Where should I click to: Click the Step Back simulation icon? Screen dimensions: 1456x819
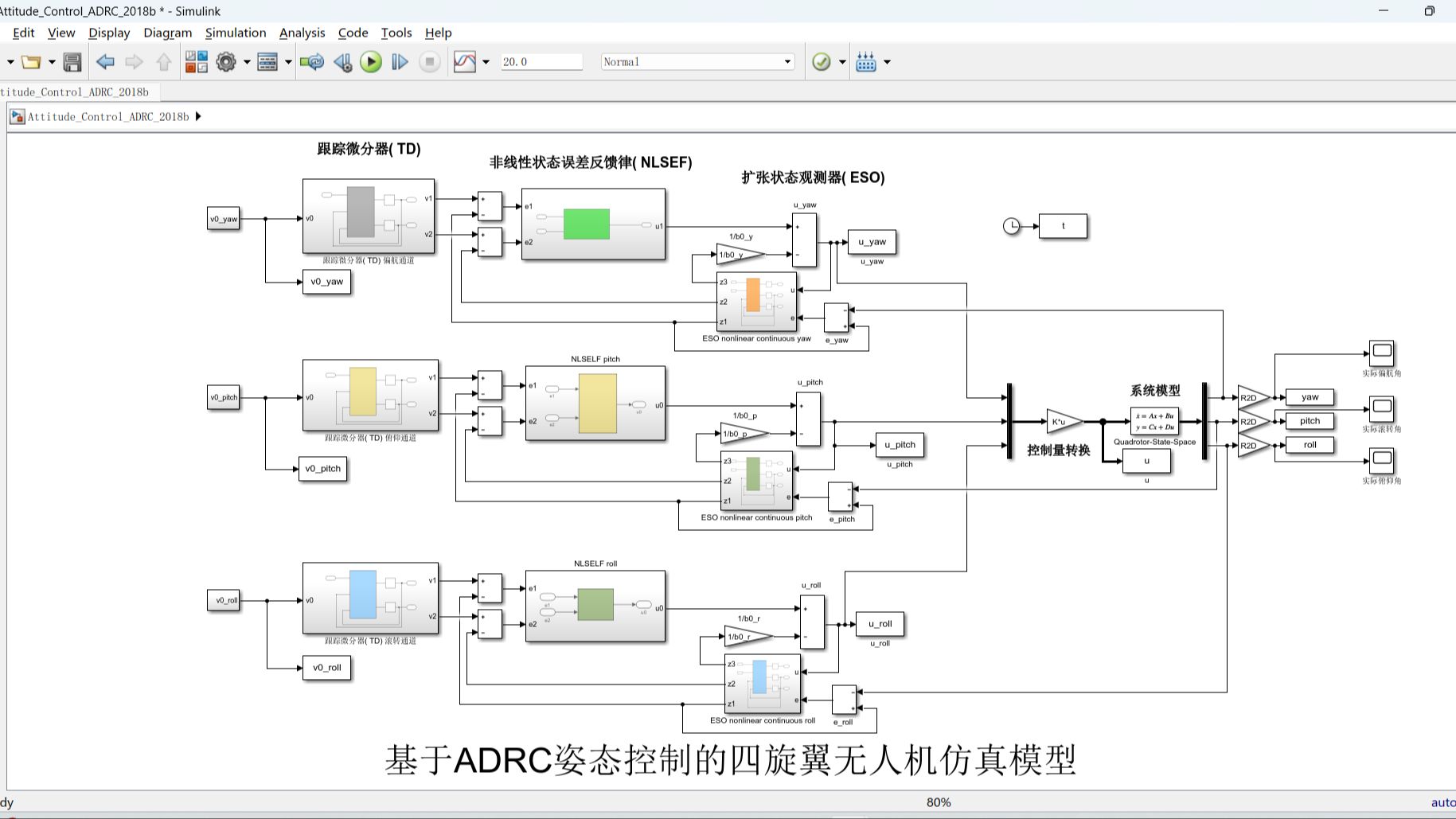343,61
